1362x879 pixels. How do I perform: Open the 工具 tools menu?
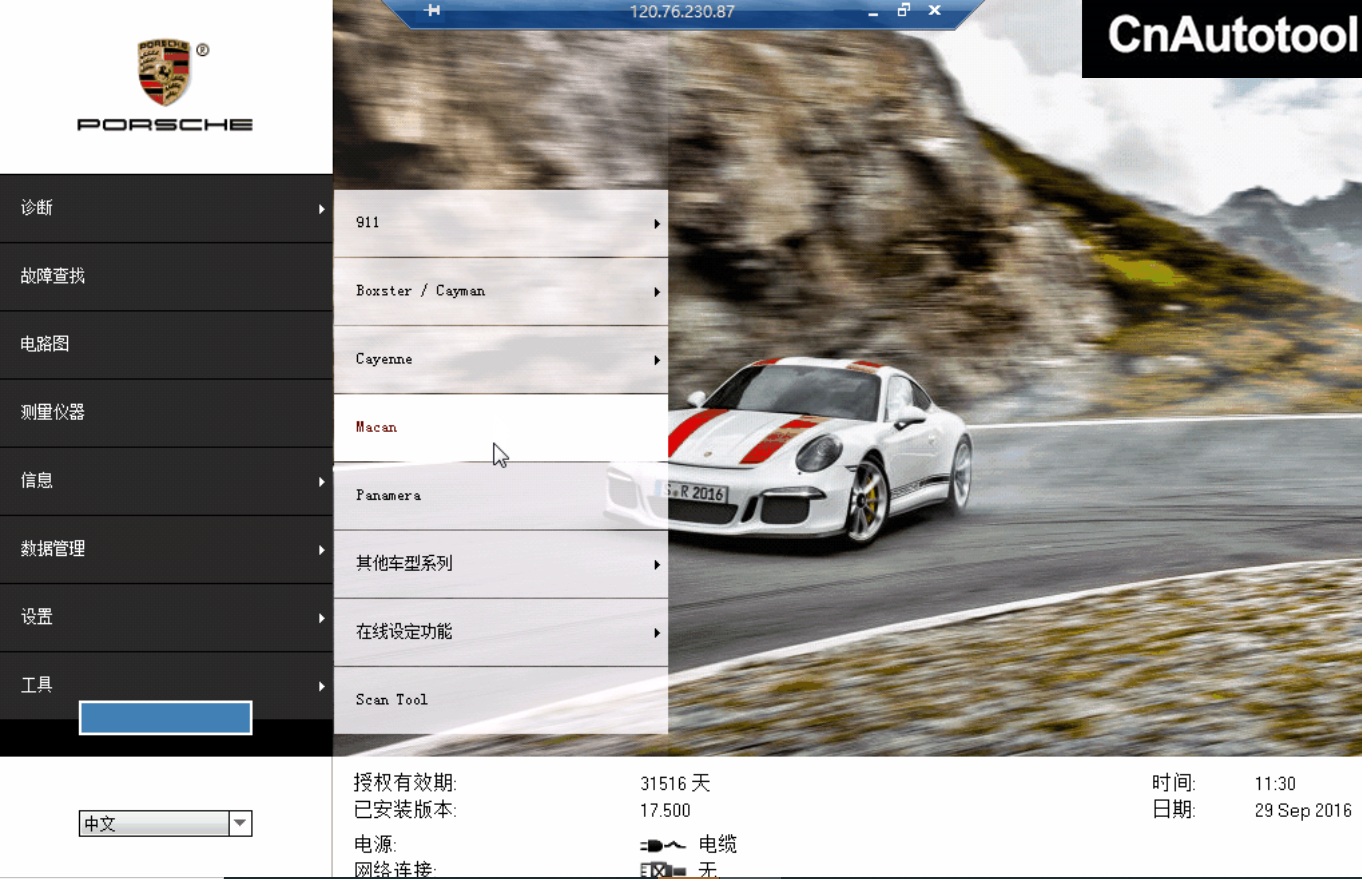click(x=166, y=685)
